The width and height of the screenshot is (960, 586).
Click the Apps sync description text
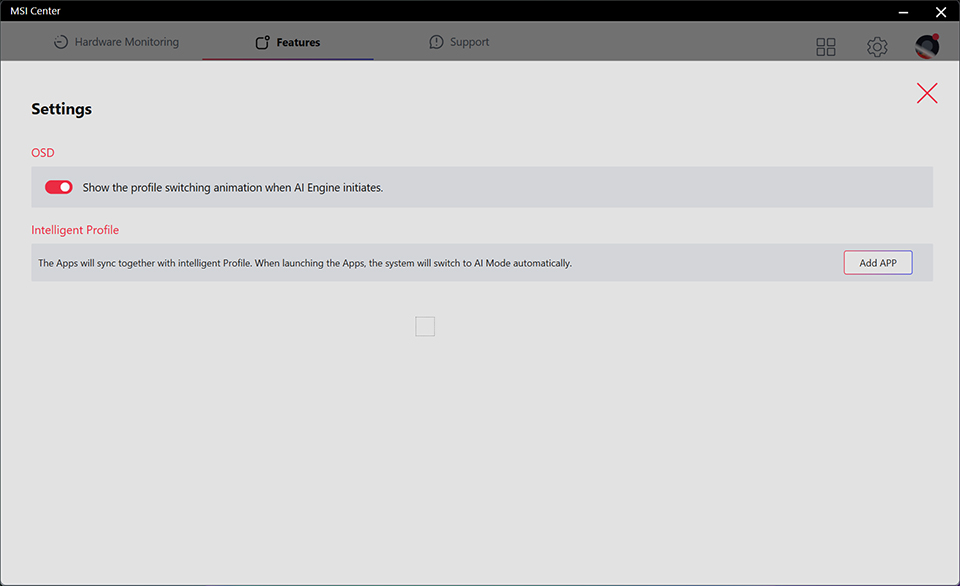tap(305, 263)
